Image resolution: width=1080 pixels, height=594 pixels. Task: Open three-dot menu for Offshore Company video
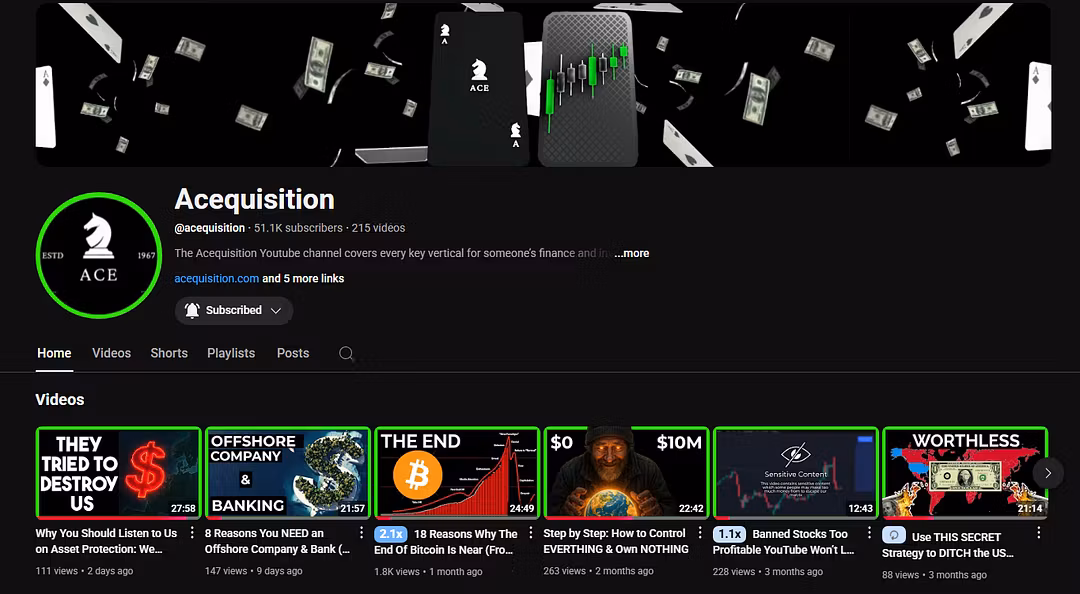point(361,533)
